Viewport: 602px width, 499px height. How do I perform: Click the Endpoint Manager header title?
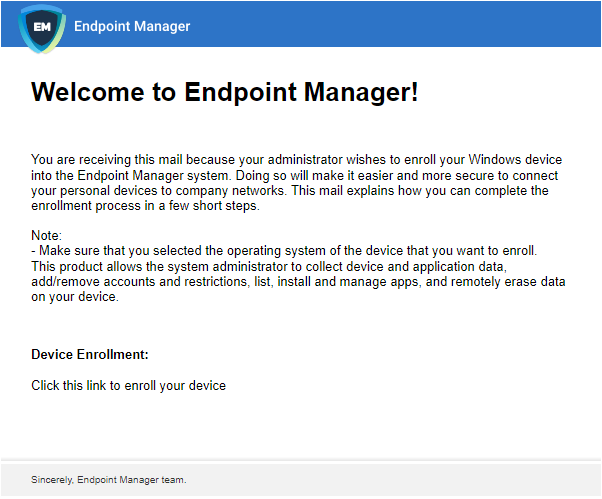pyautogui.click(x=132, y=26)
